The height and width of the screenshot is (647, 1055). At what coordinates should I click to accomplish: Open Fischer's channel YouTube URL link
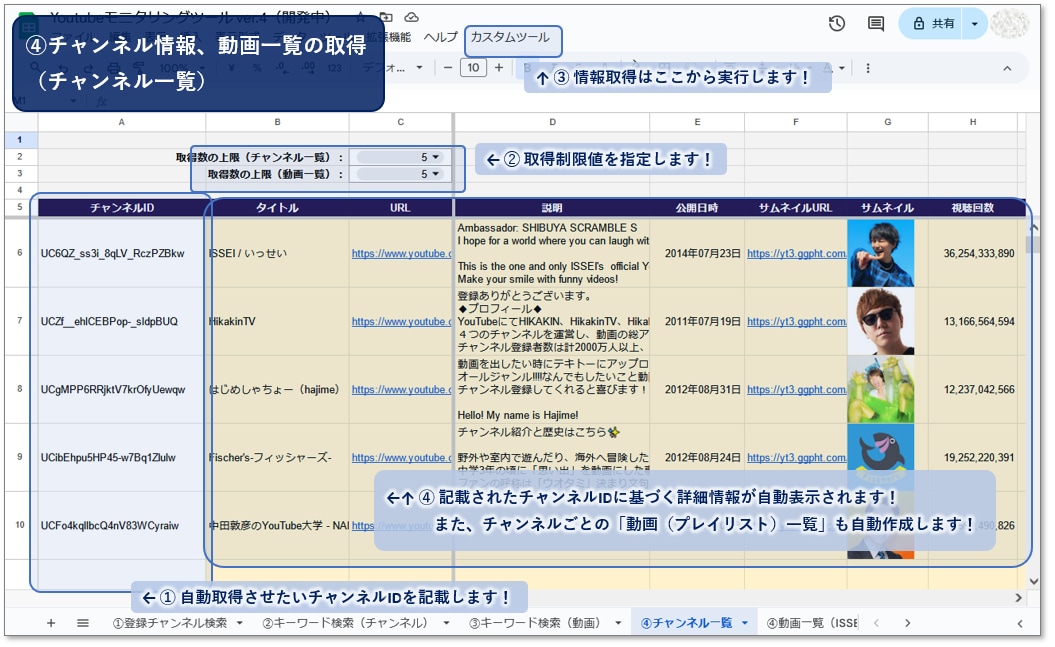[x=401, y=457]
